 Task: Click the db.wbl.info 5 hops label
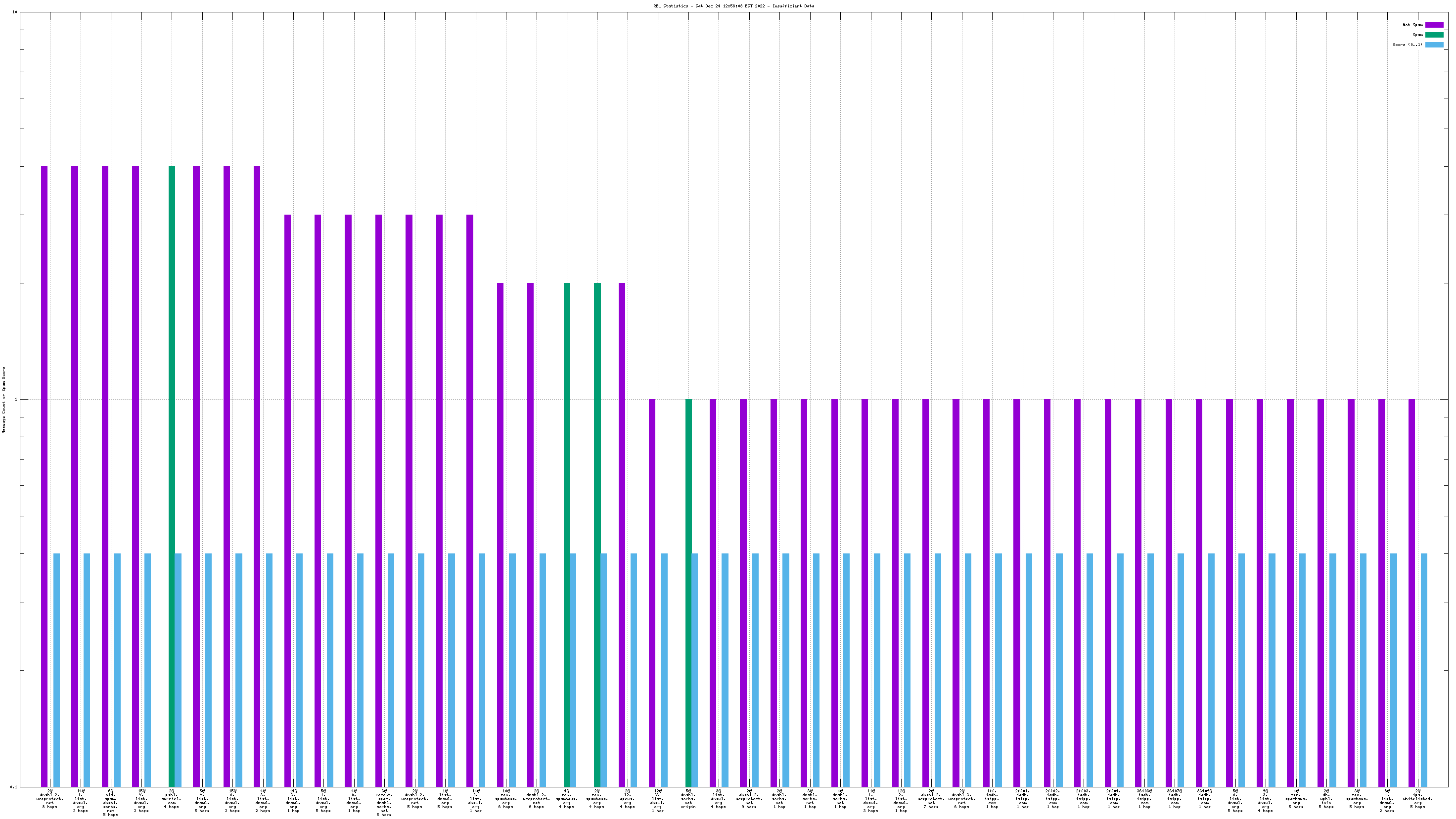click(x=1326, y=799)
